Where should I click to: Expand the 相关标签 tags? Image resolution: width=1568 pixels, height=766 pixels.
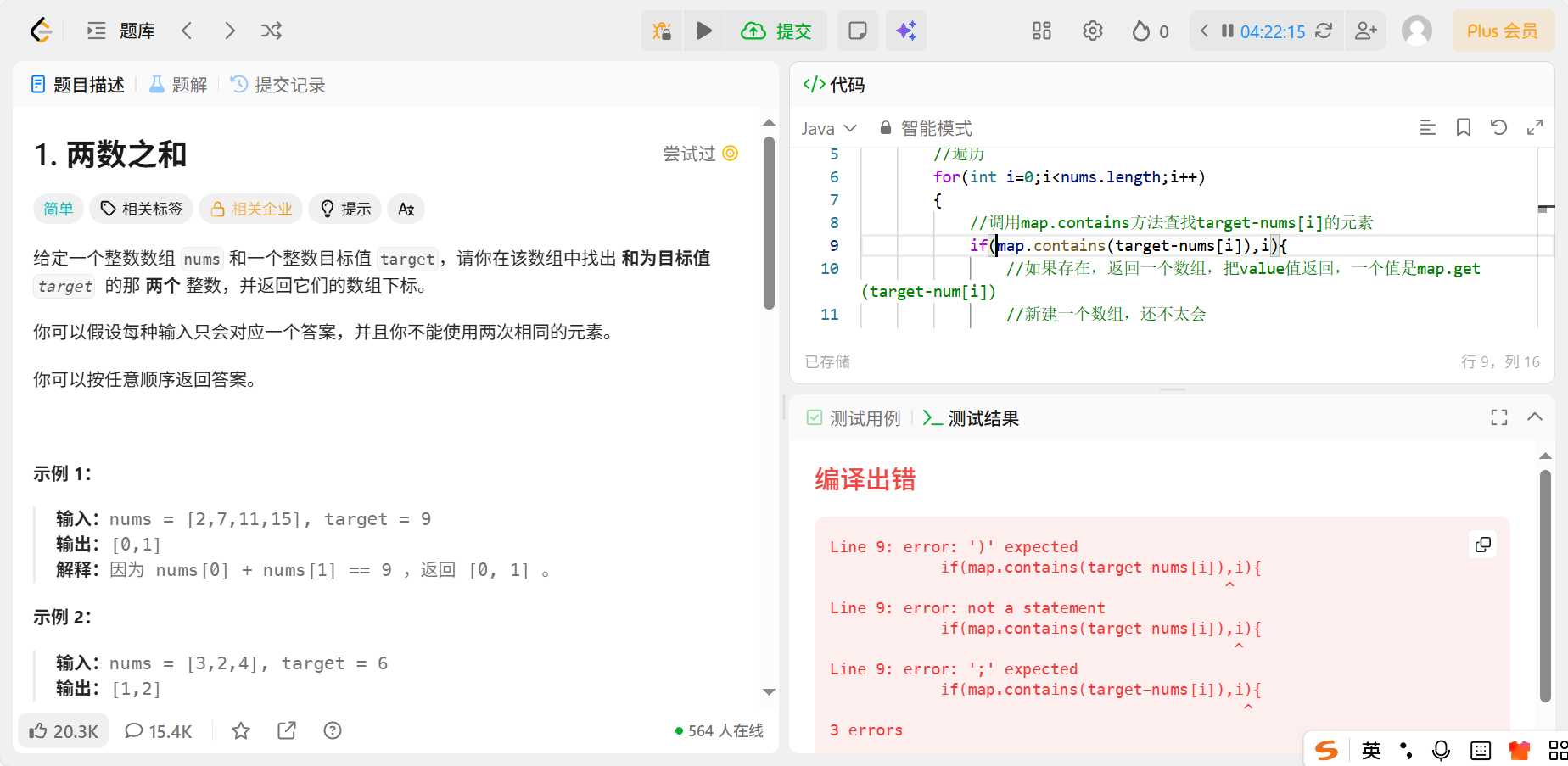click(x=142, y=209)
